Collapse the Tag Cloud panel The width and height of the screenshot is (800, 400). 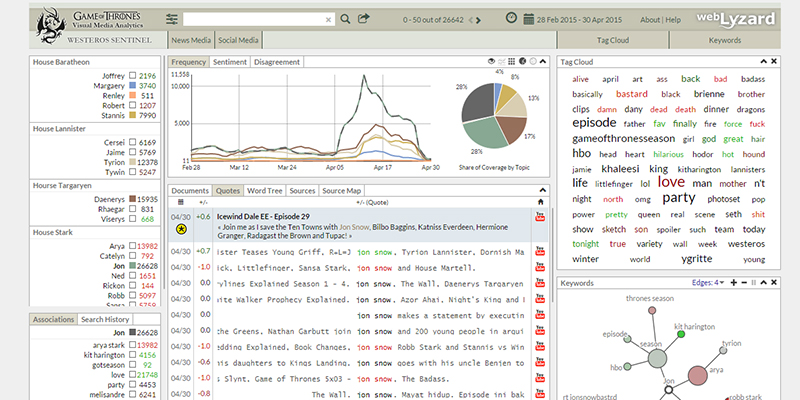pyautogui.click(x=764, y=61)
